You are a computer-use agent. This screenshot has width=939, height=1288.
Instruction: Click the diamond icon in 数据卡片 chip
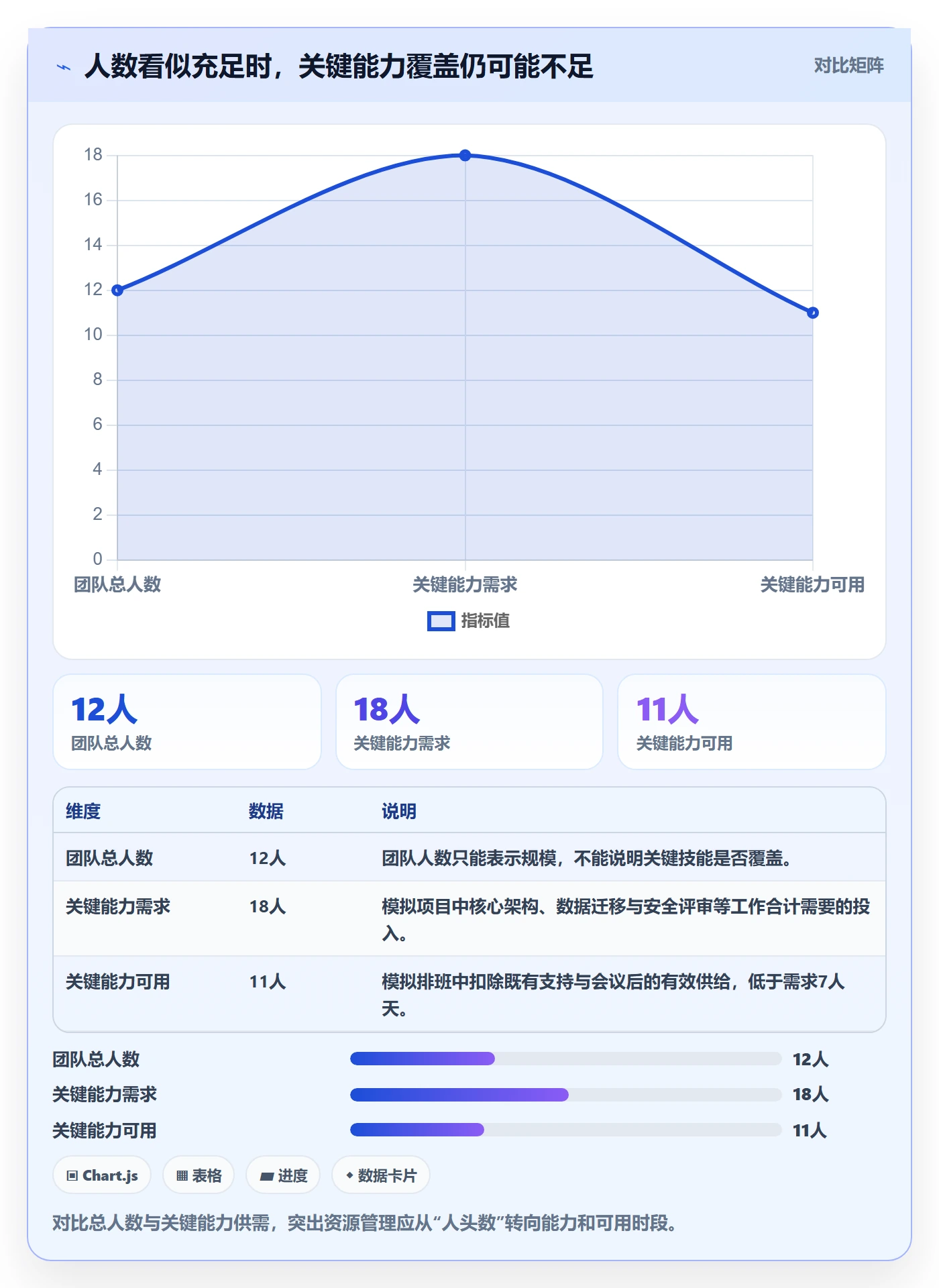coord(349,1175)
